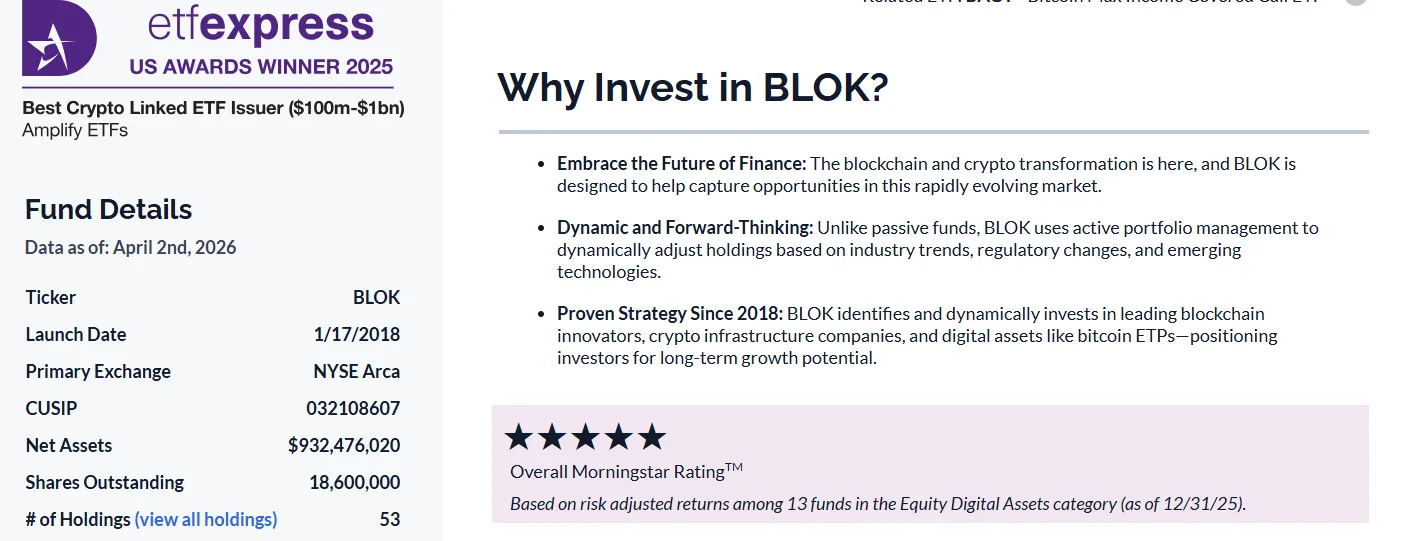
Task: Click the second Morningstar rating star
Action: coord(552,437)
